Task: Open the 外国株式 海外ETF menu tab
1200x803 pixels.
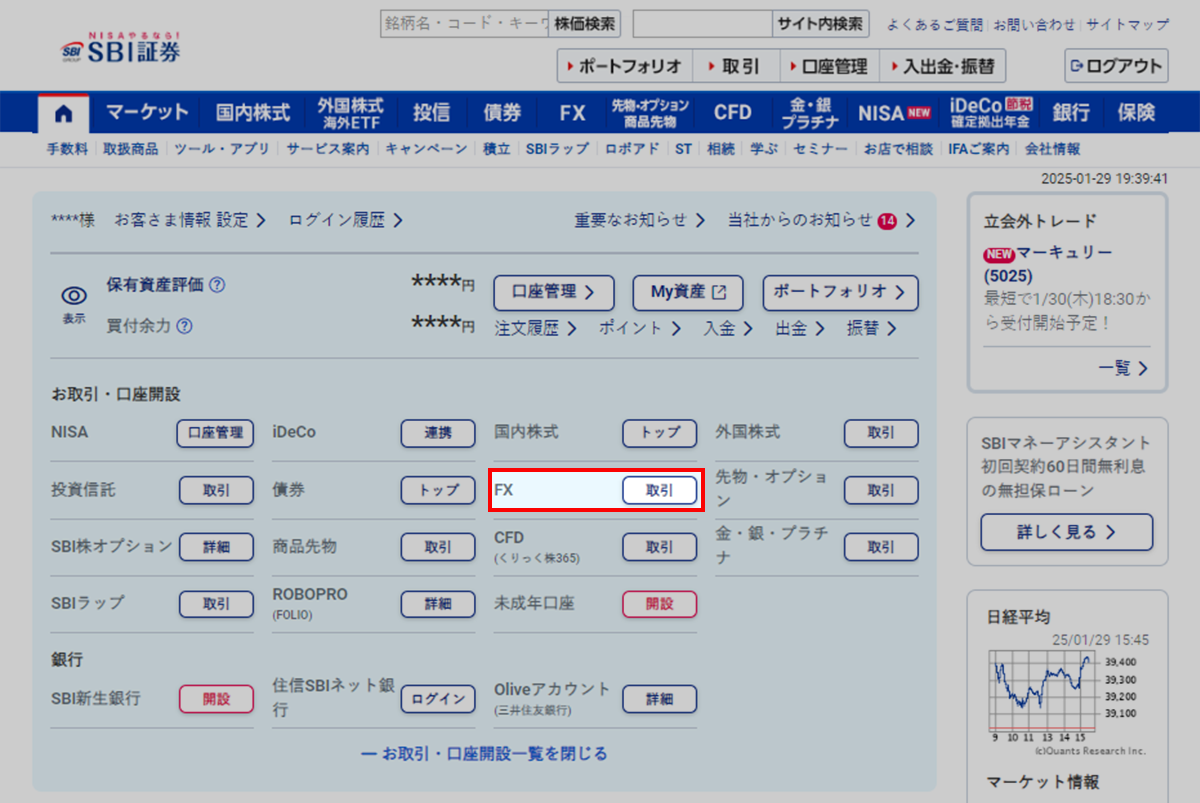Action: (350, 113)
